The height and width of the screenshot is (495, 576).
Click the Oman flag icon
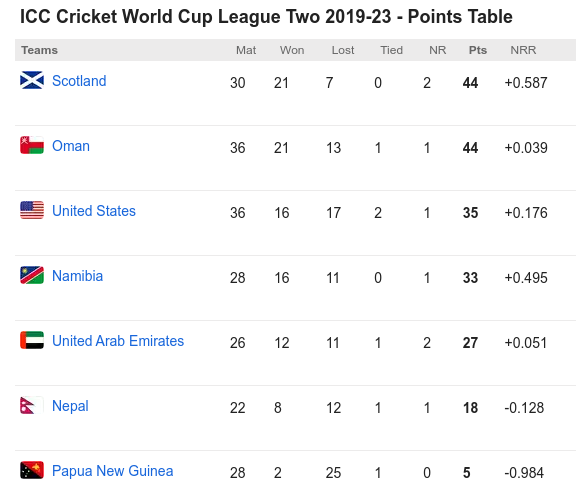[32, 145]
